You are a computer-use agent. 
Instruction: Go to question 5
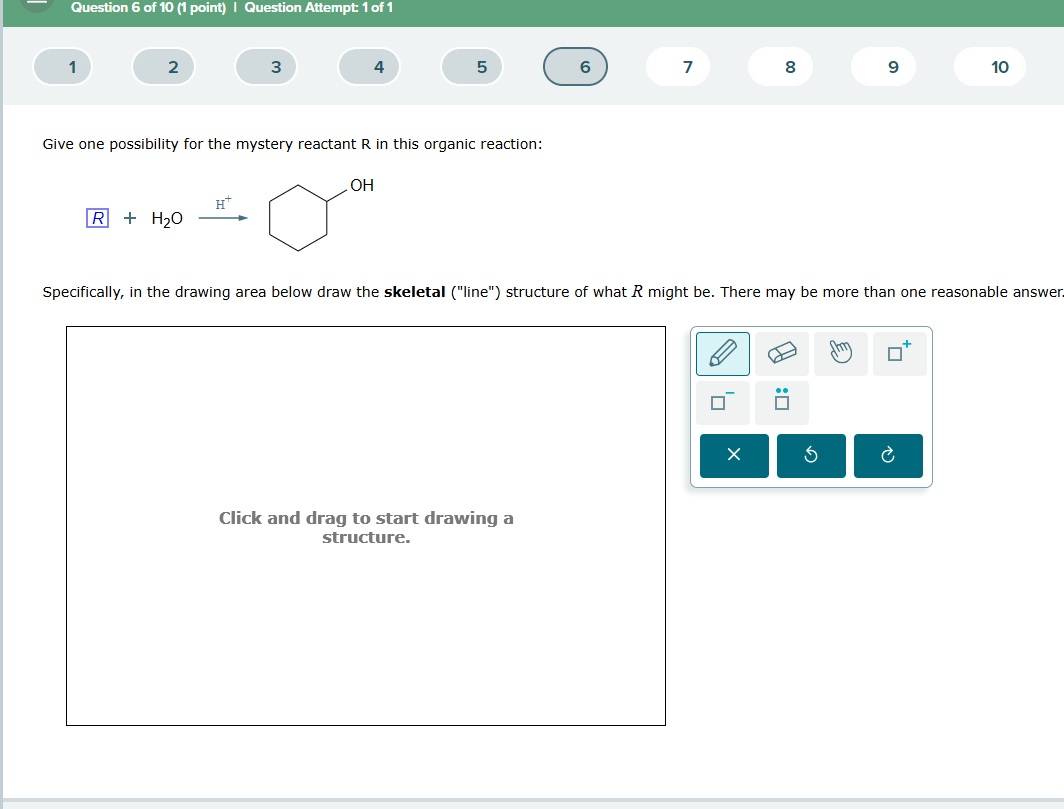point(472,66)
